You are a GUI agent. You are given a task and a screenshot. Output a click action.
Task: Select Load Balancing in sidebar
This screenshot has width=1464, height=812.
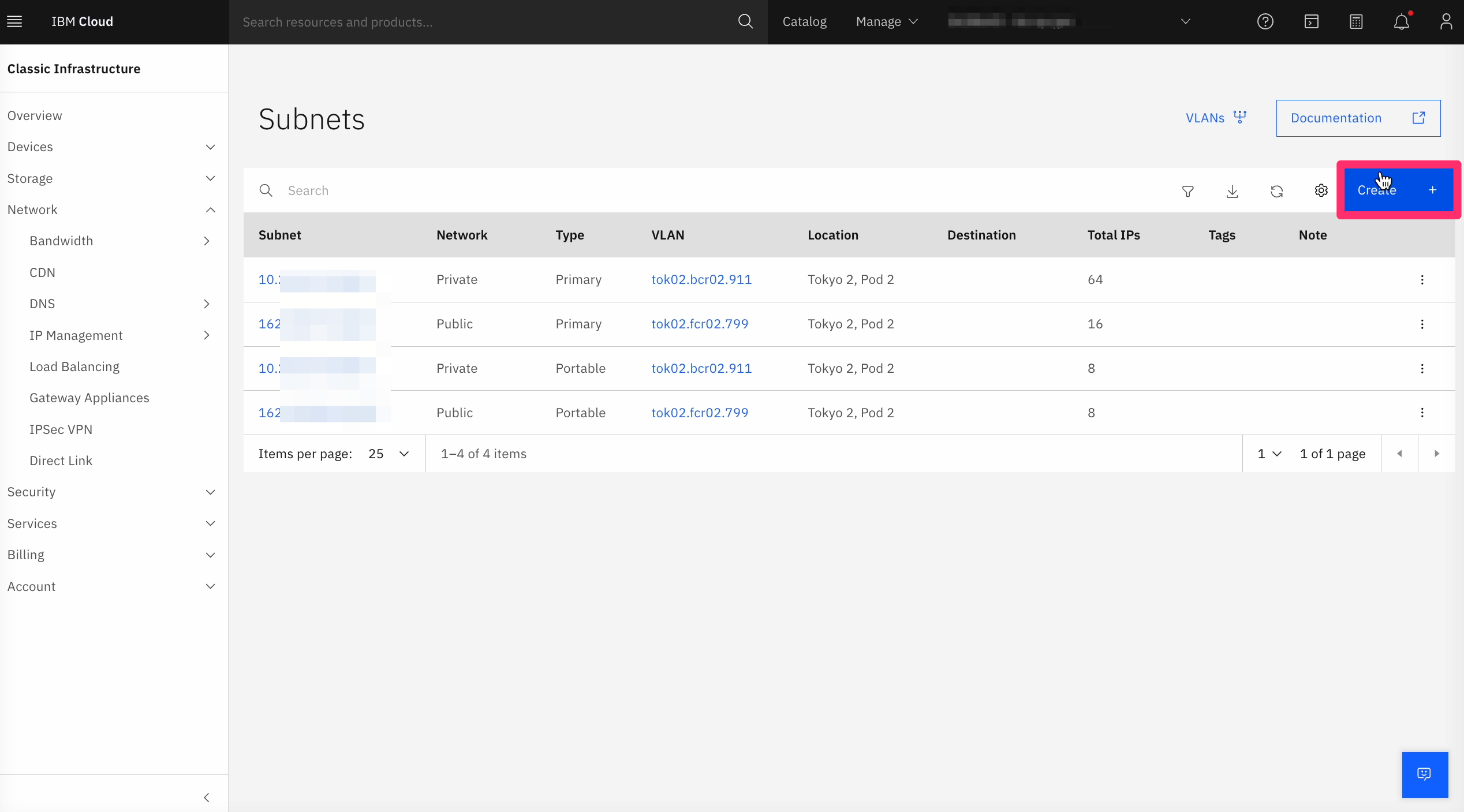(74, 367)
